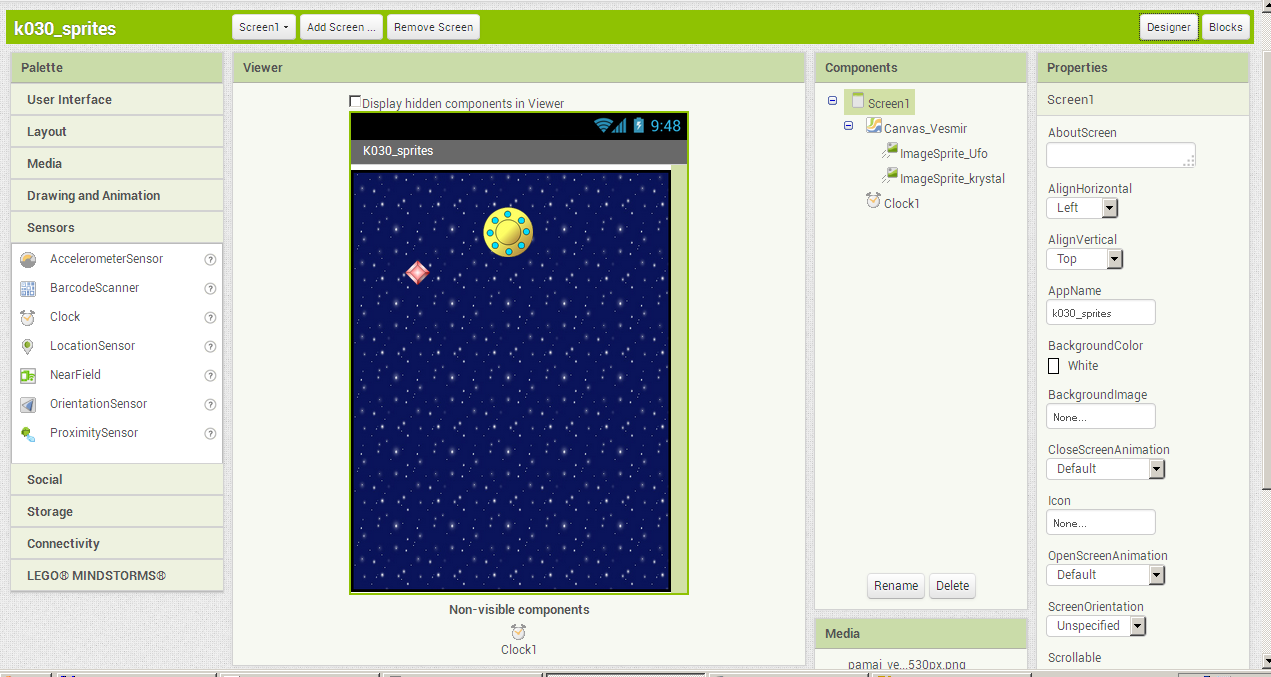
Task: Open the CloseScreenAnimation dropdown
Action: point(1106,469)
